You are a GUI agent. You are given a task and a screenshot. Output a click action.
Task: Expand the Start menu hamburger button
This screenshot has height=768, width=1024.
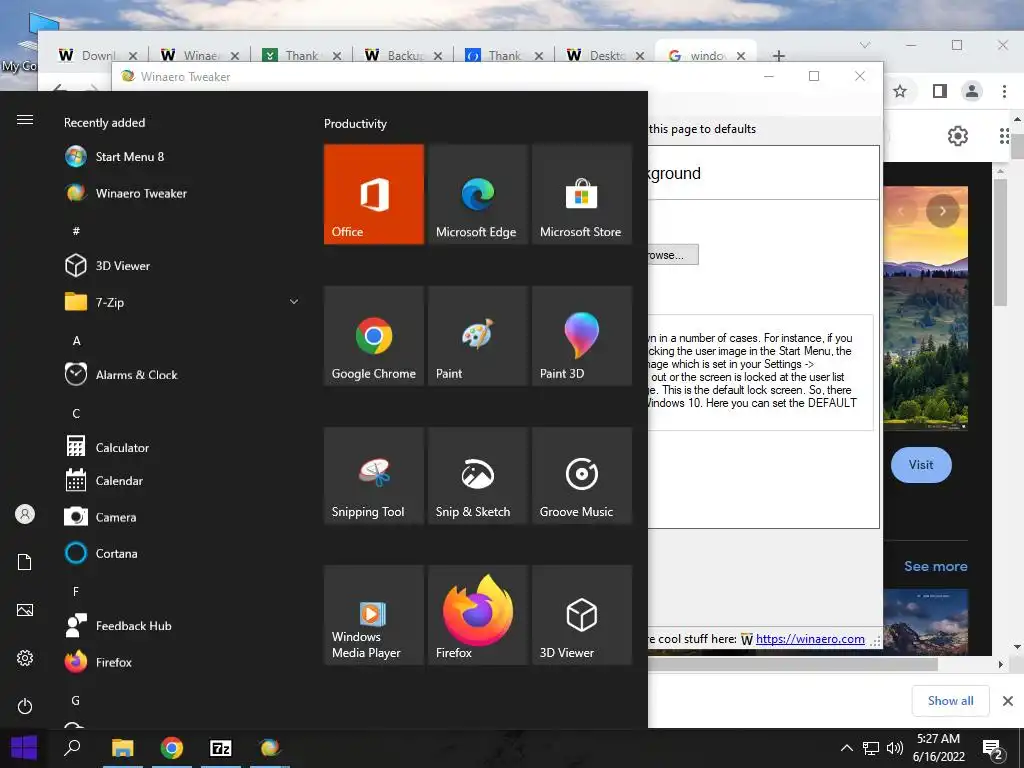[25, 120]
